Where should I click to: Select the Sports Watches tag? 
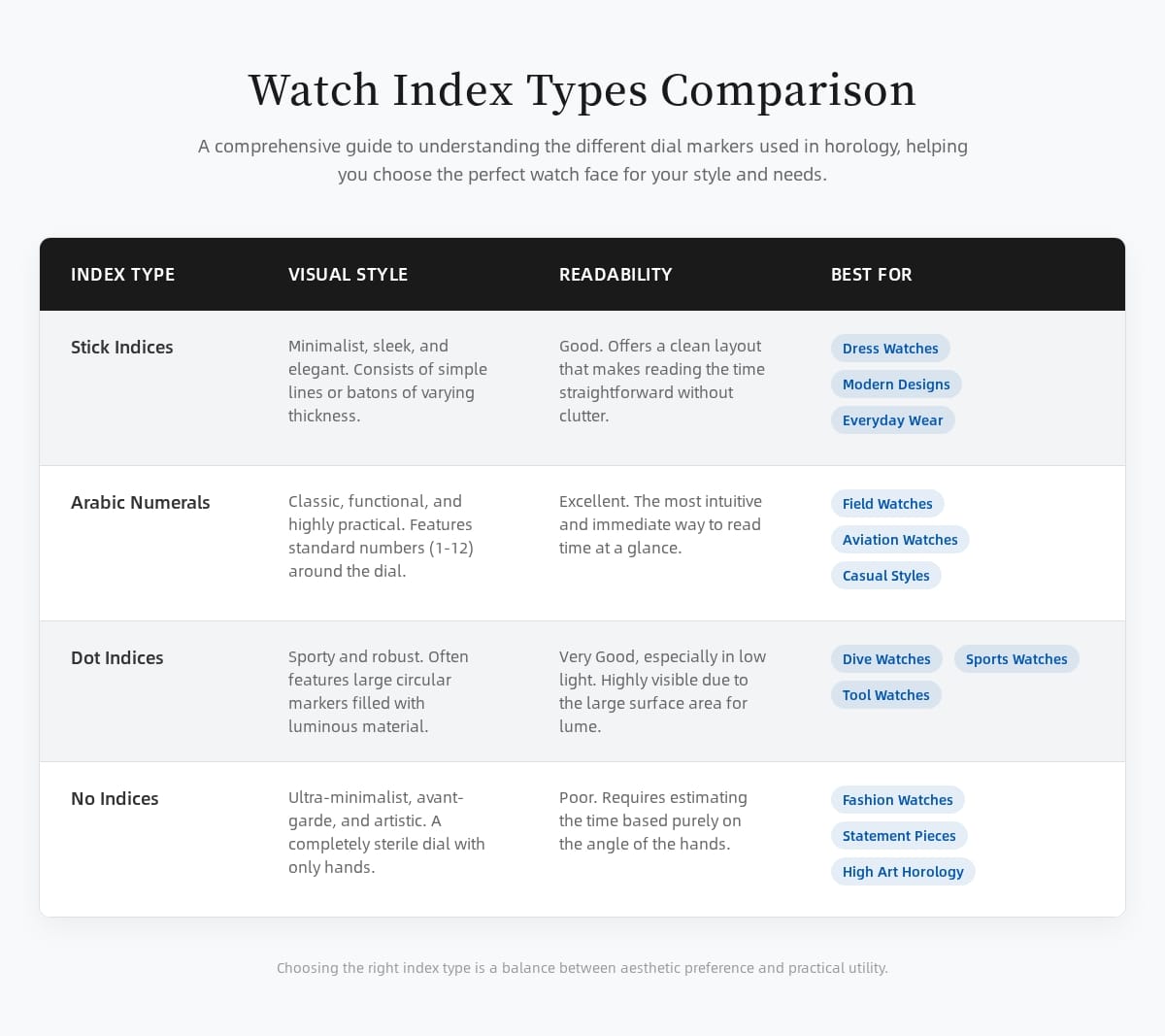(1016, 659)
